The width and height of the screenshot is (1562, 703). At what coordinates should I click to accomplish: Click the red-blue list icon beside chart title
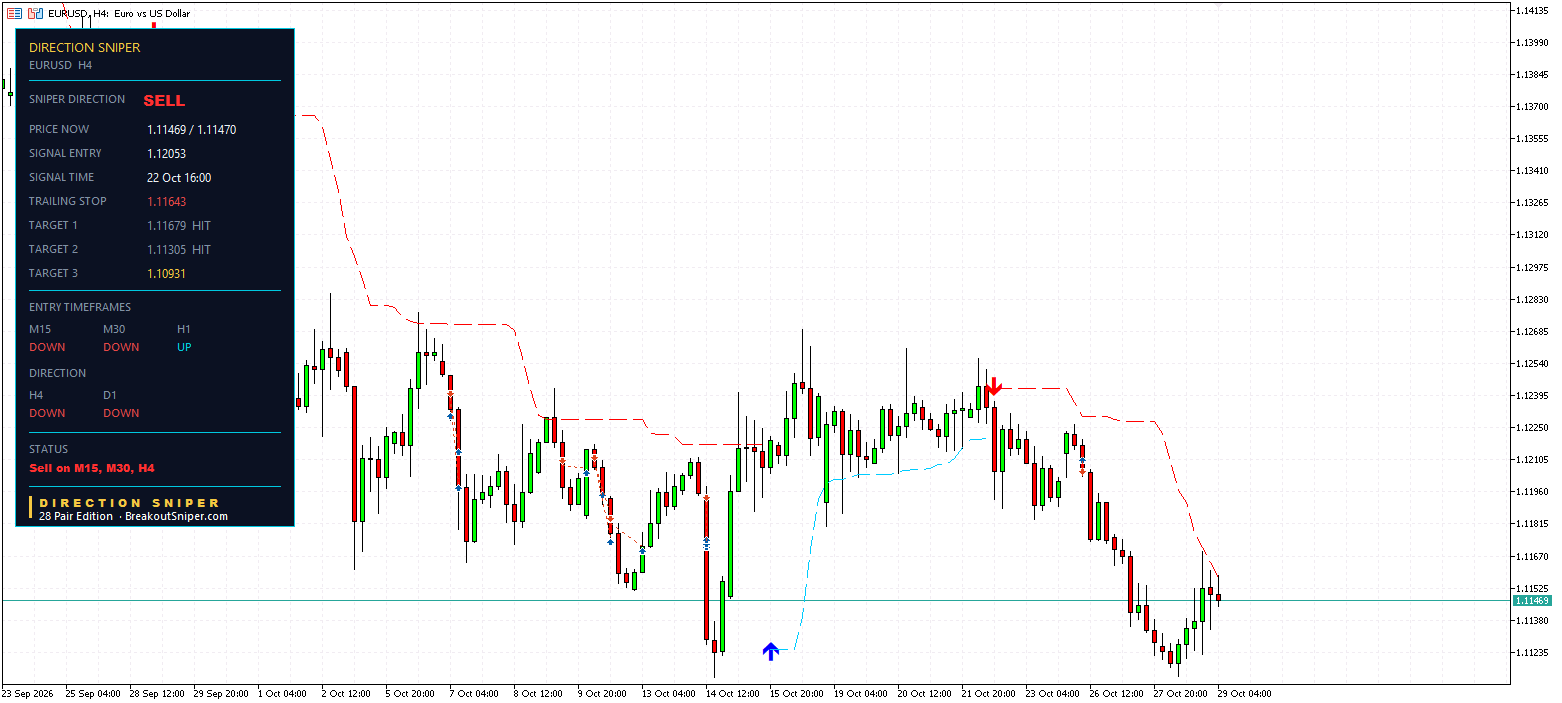pyautogui.click(x=14, y=13)
